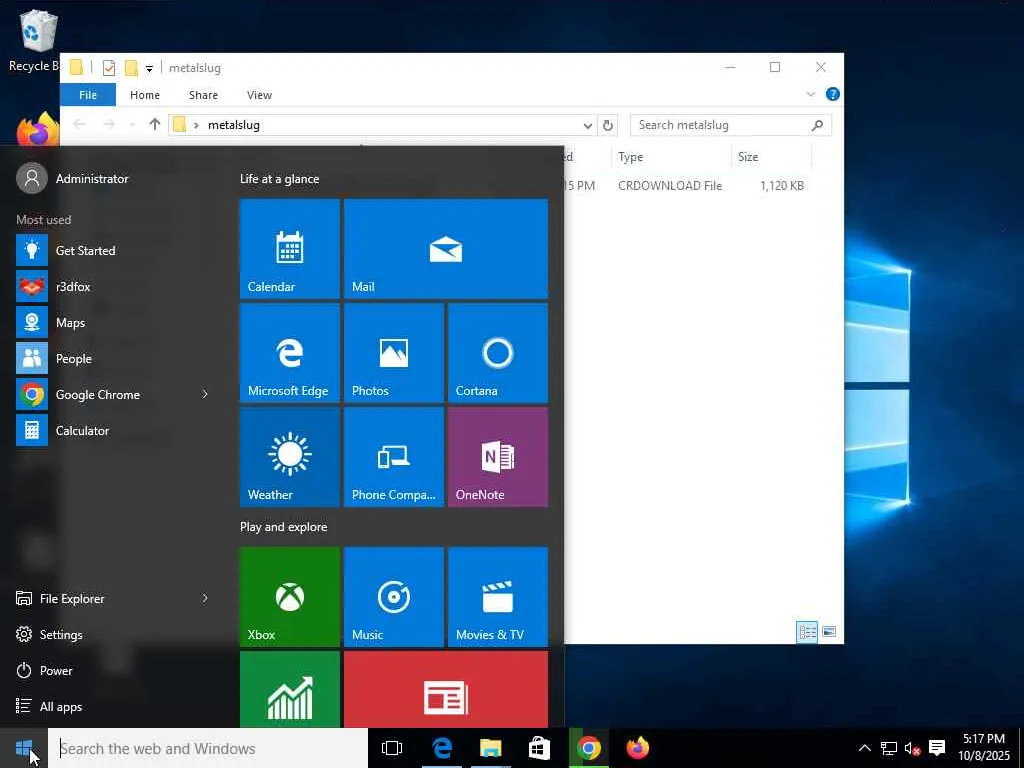Launch the OneNote tile
1024x768 pixels.
(x=498, y=456)
